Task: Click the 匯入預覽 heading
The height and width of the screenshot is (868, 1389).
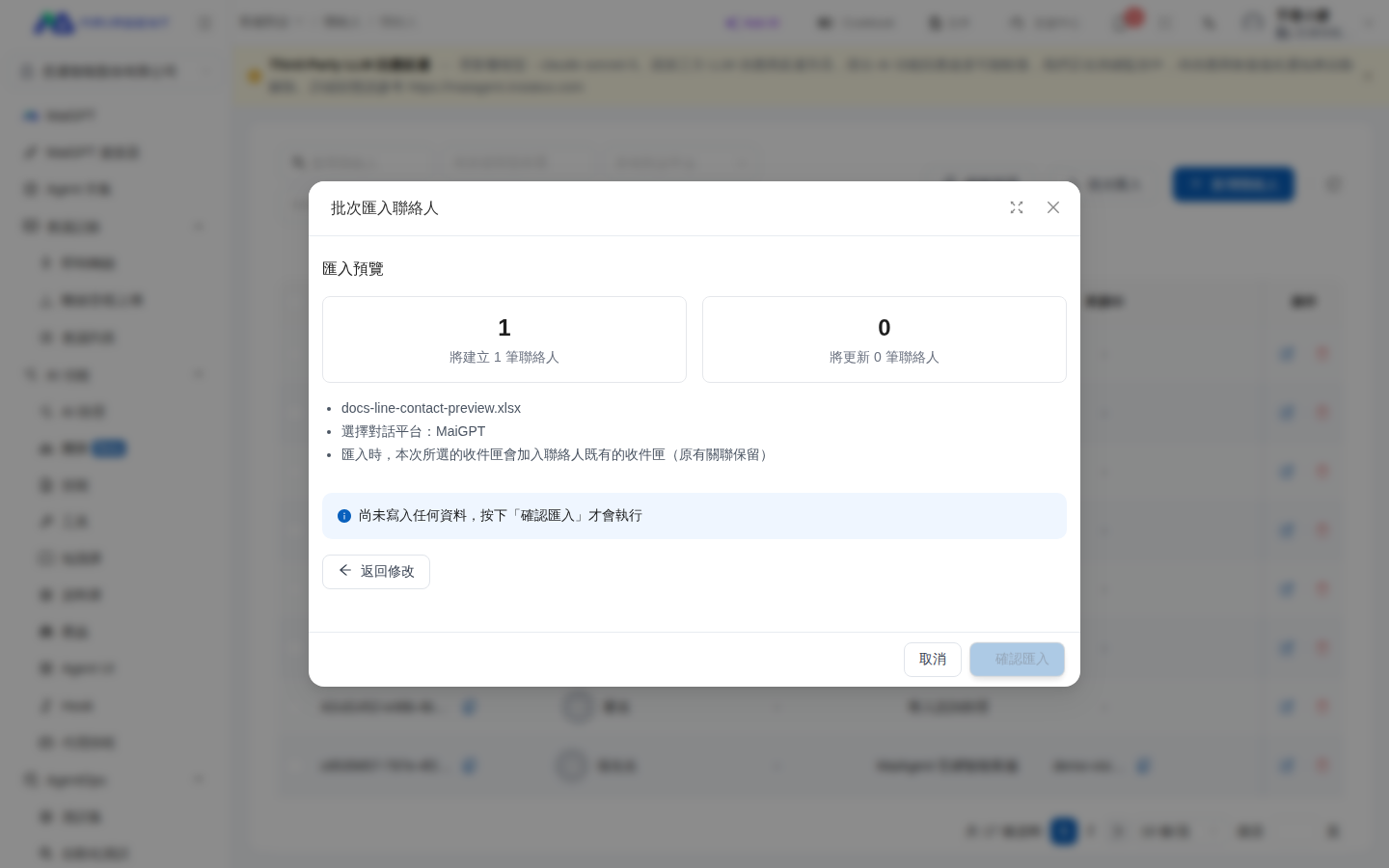Action: click(353, 269)
